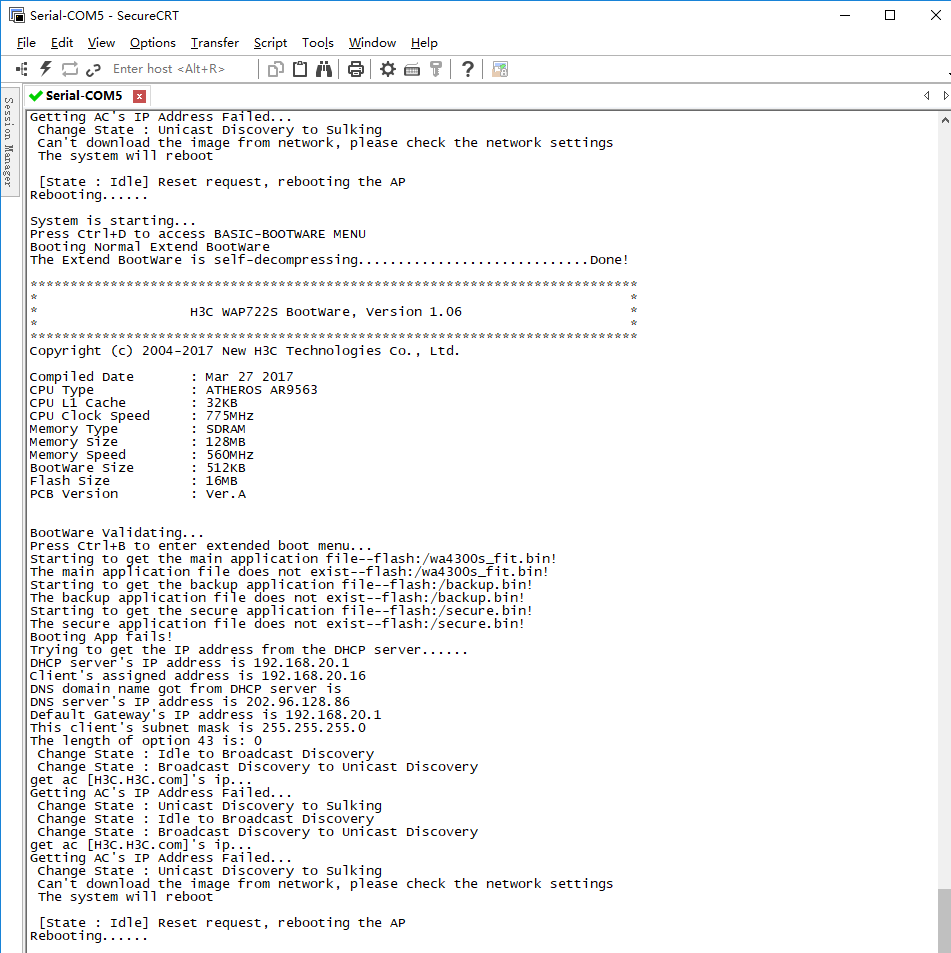Open the Session Manager connect icon
Viewport: 951px width, 953px height.
point(22,69)
